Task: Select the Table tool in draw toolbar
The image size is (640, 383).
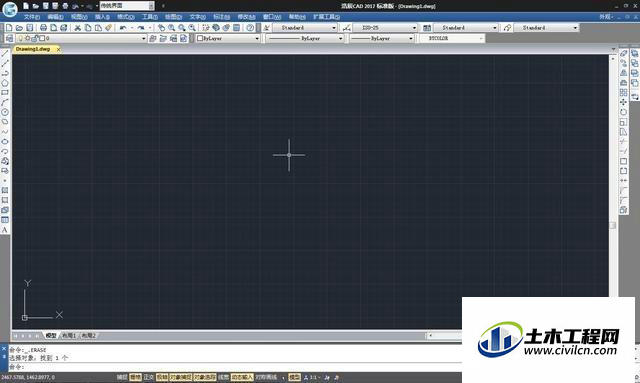Action: [x=5, y=220]
